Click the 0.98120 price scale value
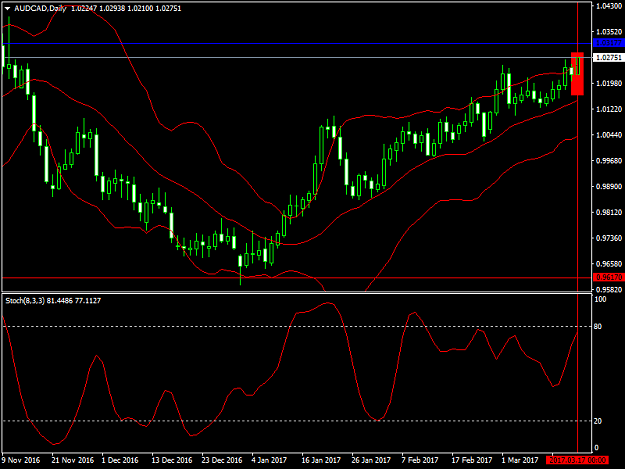 coord(609,212)
